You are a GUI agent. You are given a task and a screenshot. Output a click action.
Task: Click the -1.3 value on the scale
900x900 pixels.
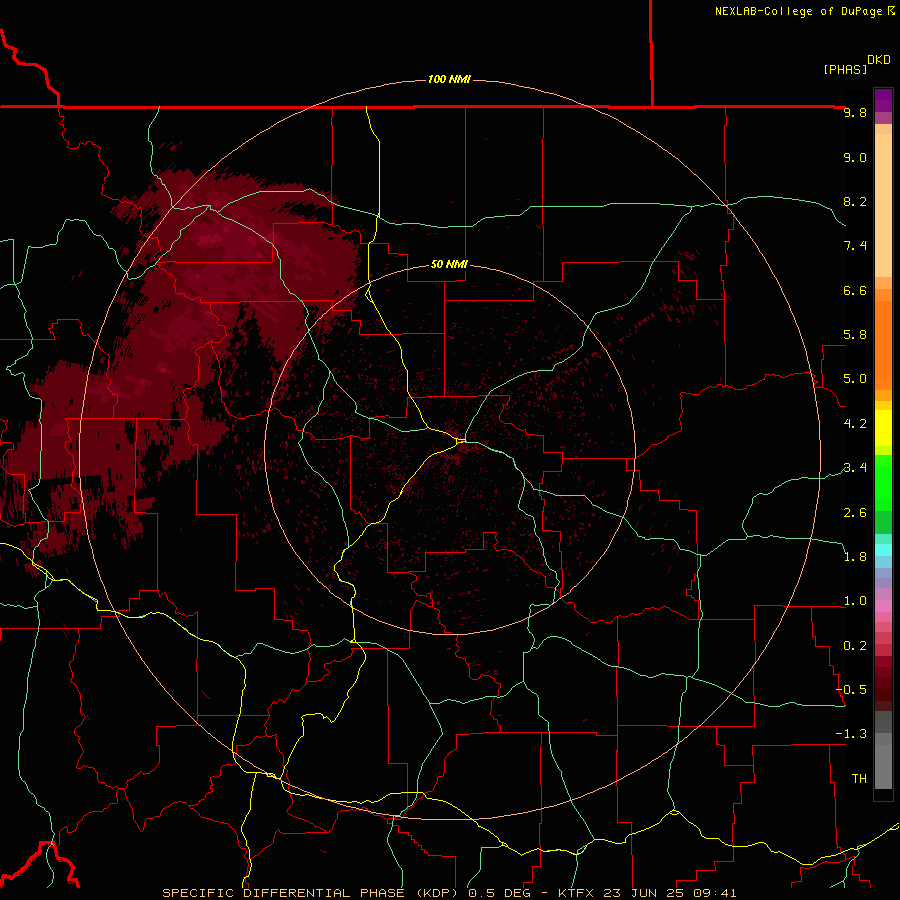coord(851,734)
